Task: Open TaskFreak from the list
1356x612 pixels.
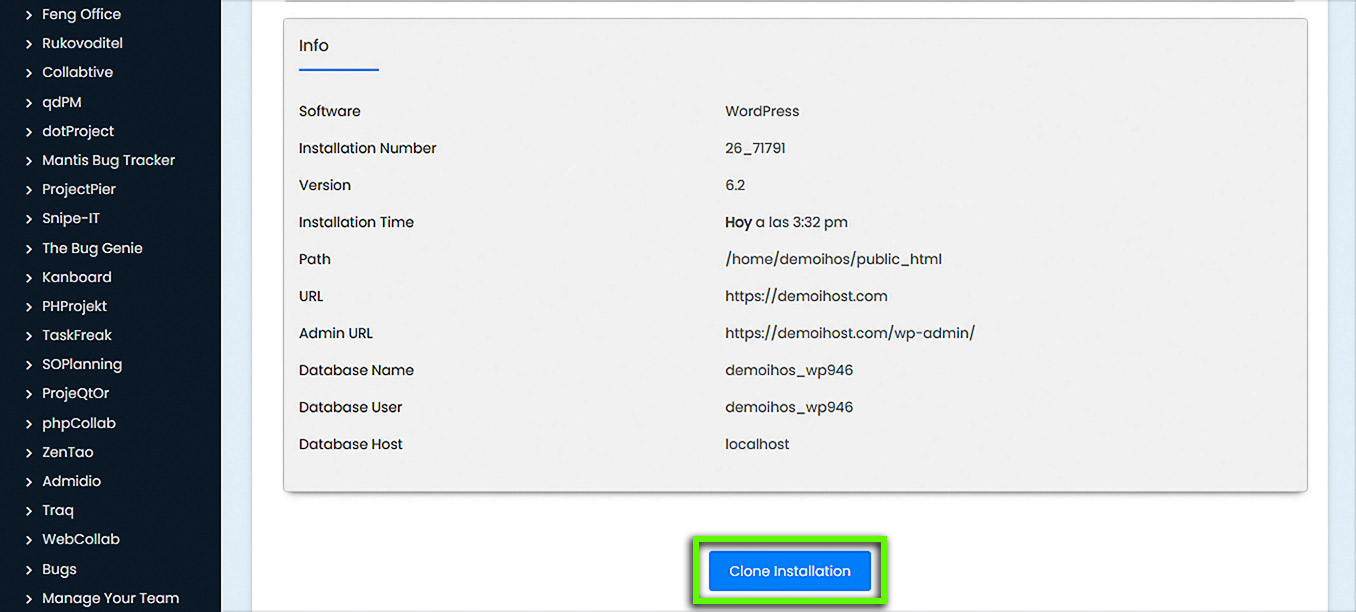Action: tap(77, 335)
